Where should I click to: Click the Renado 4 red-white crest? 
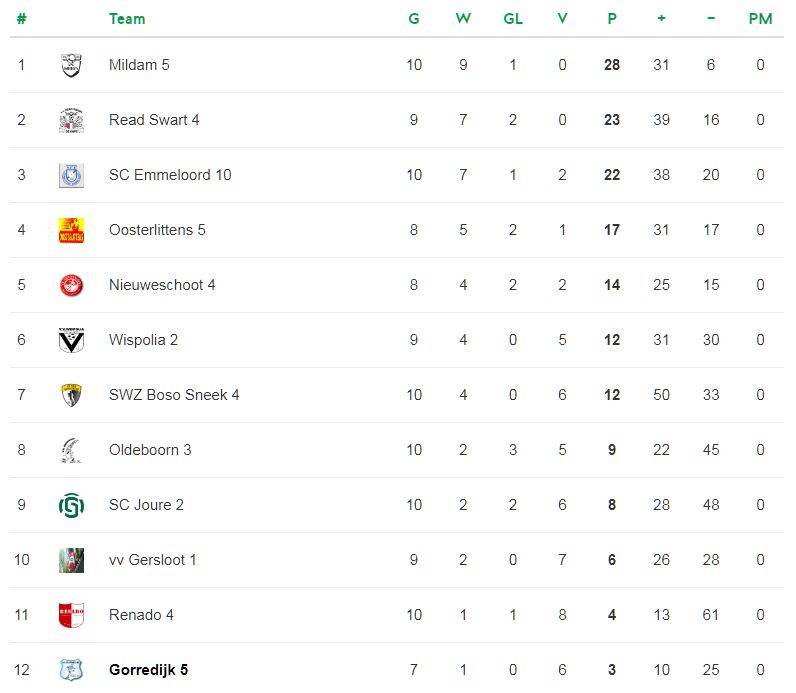point(70,615)
